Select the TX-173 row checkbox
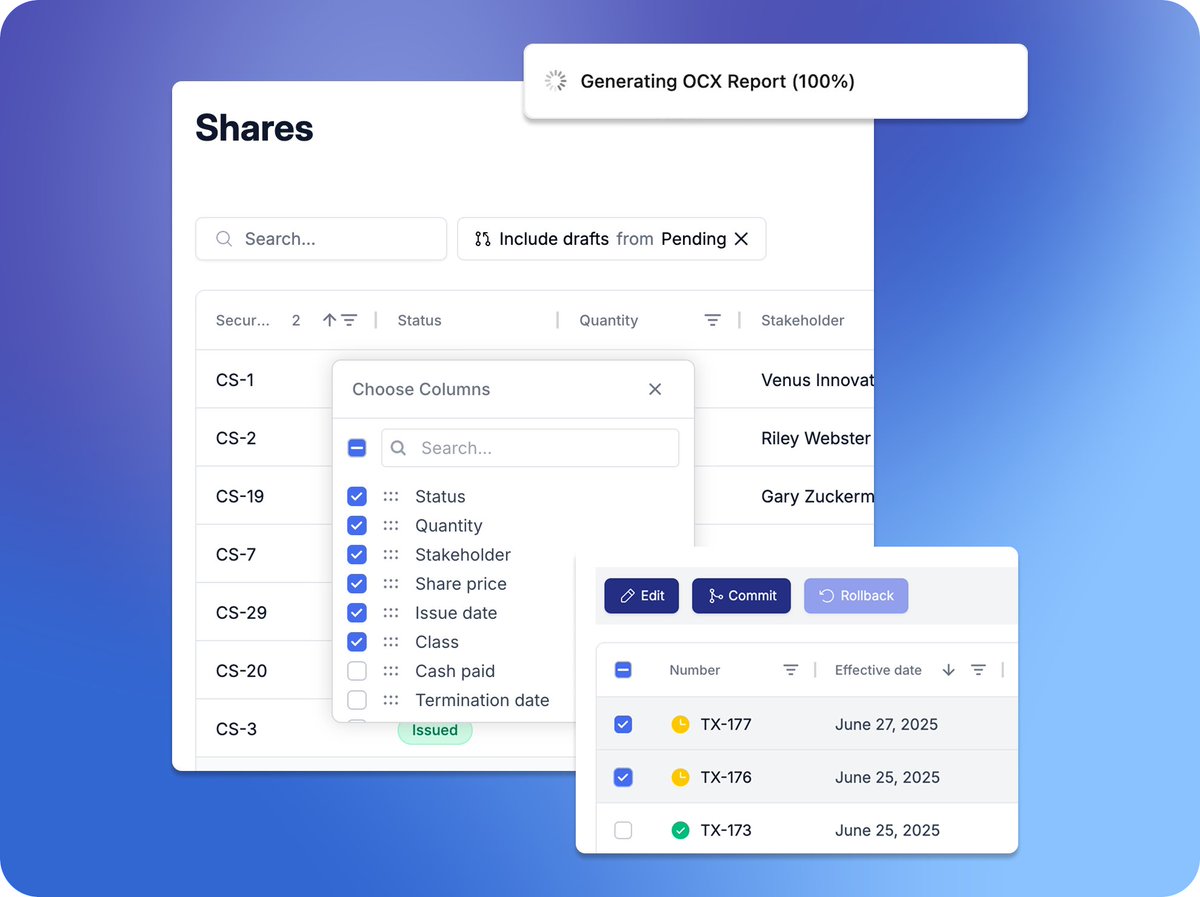The image size is (1200, 897). 623,830
